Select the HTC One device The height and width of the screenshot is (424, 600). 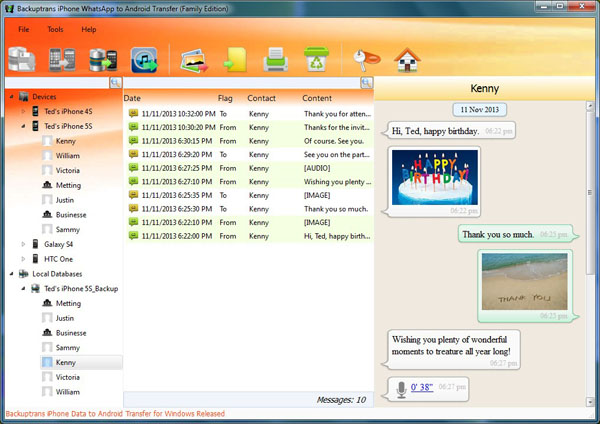58,259
